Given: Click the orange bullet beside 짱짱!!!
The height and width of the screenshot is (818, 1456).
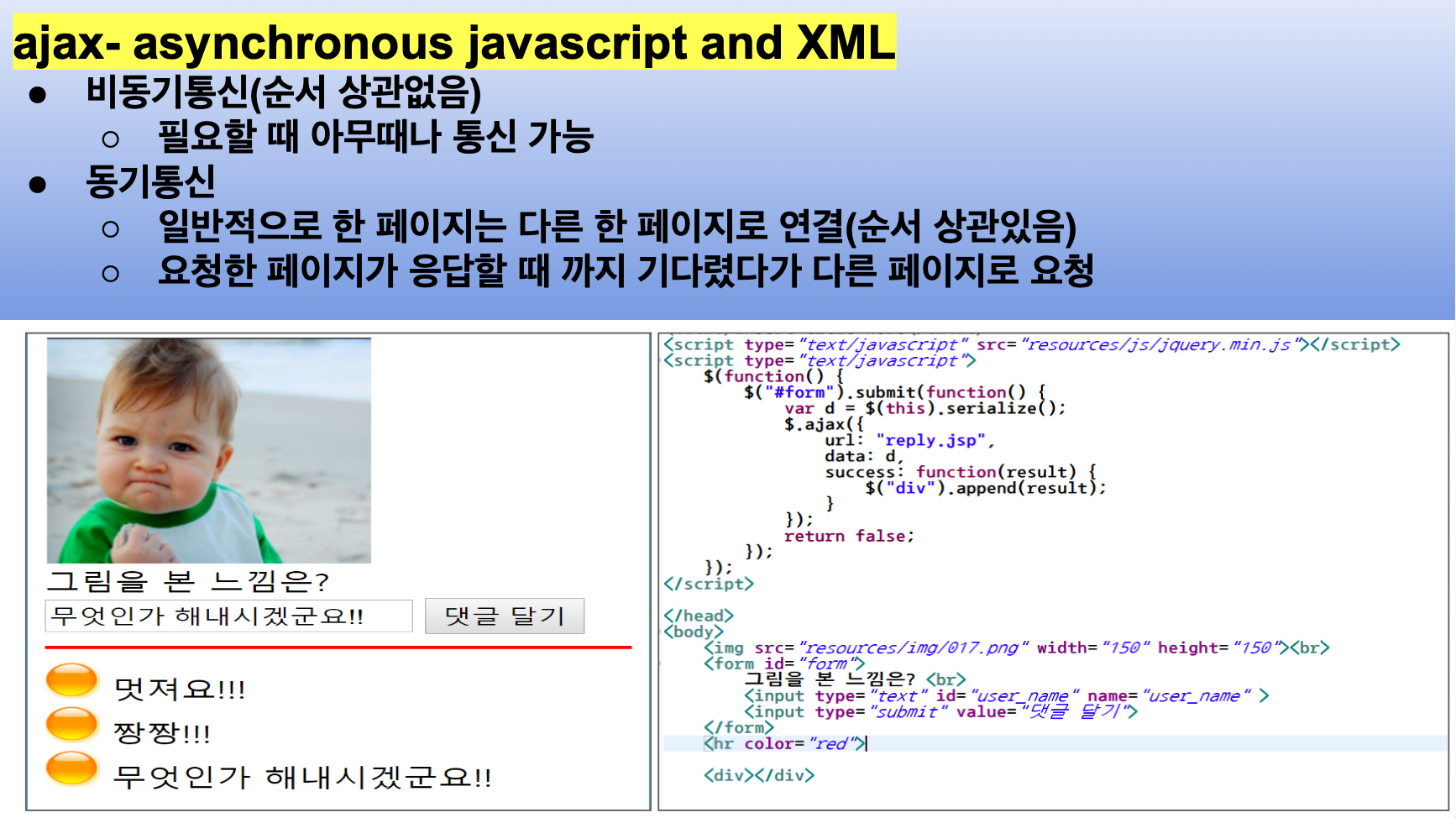Looking at the screenshot, I should [x=72, y=724].
